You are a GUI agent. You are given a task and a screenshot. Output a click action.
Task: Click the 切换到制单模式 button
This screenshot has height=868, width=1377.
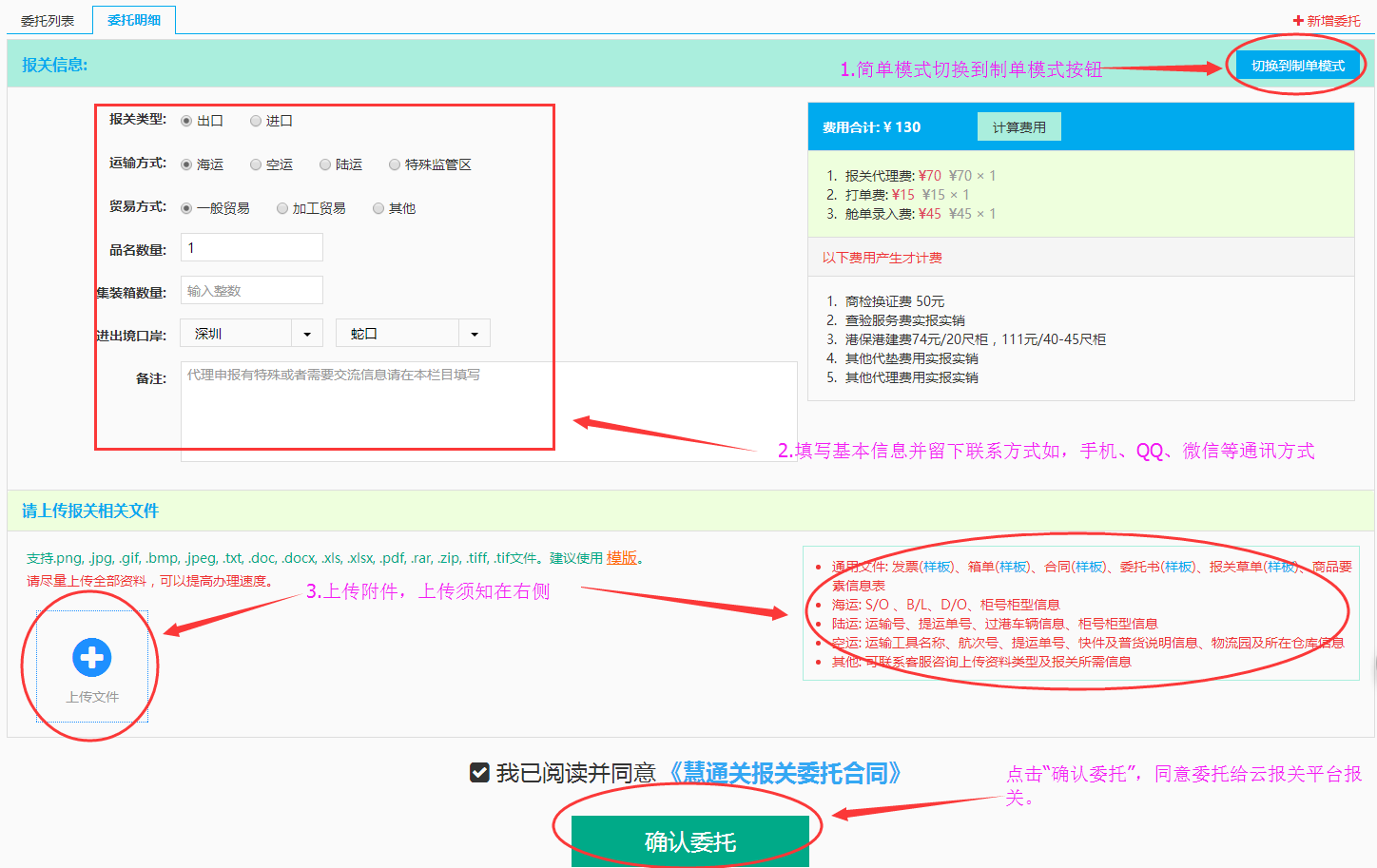click(1297, 66)
